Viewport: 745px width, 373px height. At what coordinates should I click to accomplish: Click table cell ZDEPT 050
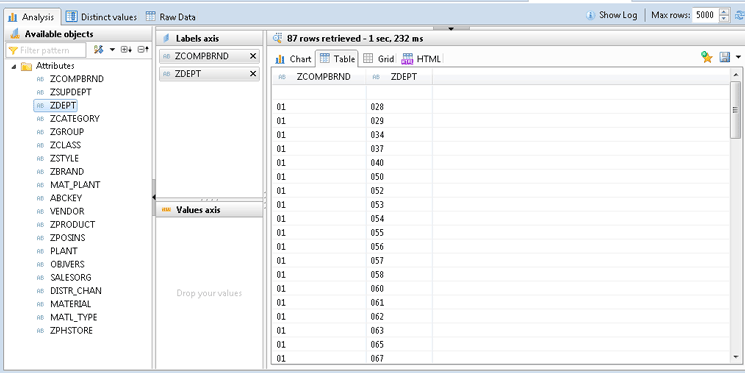399,177
